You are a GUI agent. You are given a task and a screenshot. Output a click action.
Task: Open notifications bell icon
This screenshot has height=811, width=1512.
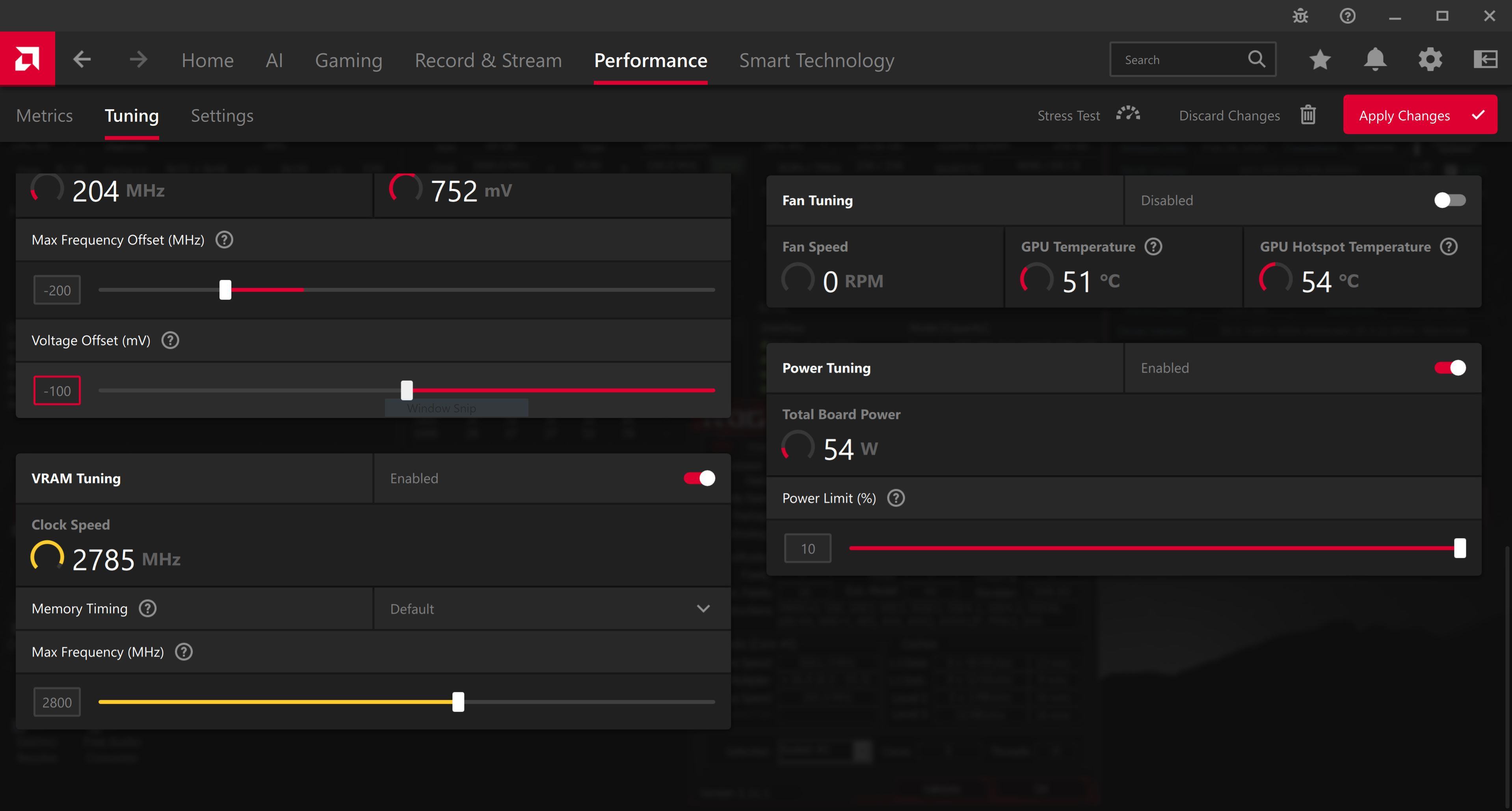point(1374,59)
